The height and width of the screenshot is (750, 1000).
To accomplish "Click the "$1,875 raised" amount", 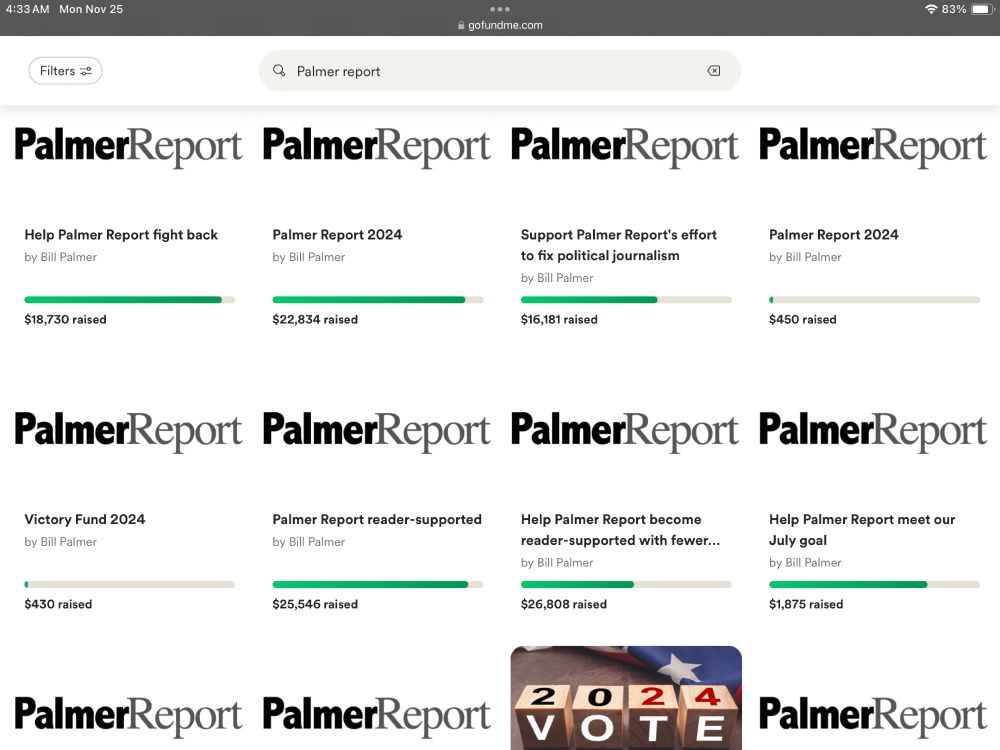I will [806, 604].
